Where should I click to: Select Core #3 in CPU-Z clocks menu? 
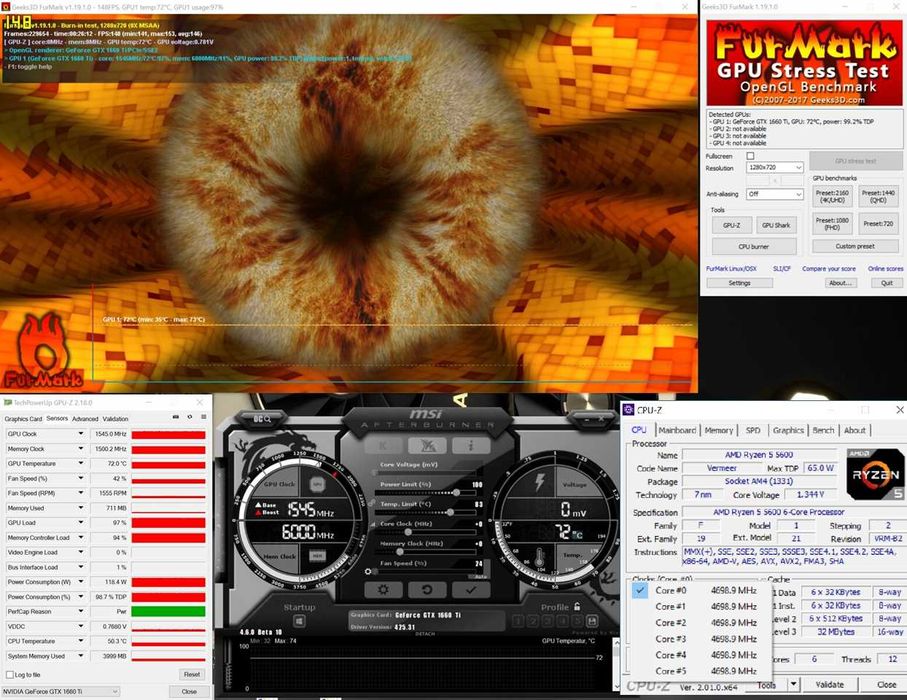(x=699, y=639)
